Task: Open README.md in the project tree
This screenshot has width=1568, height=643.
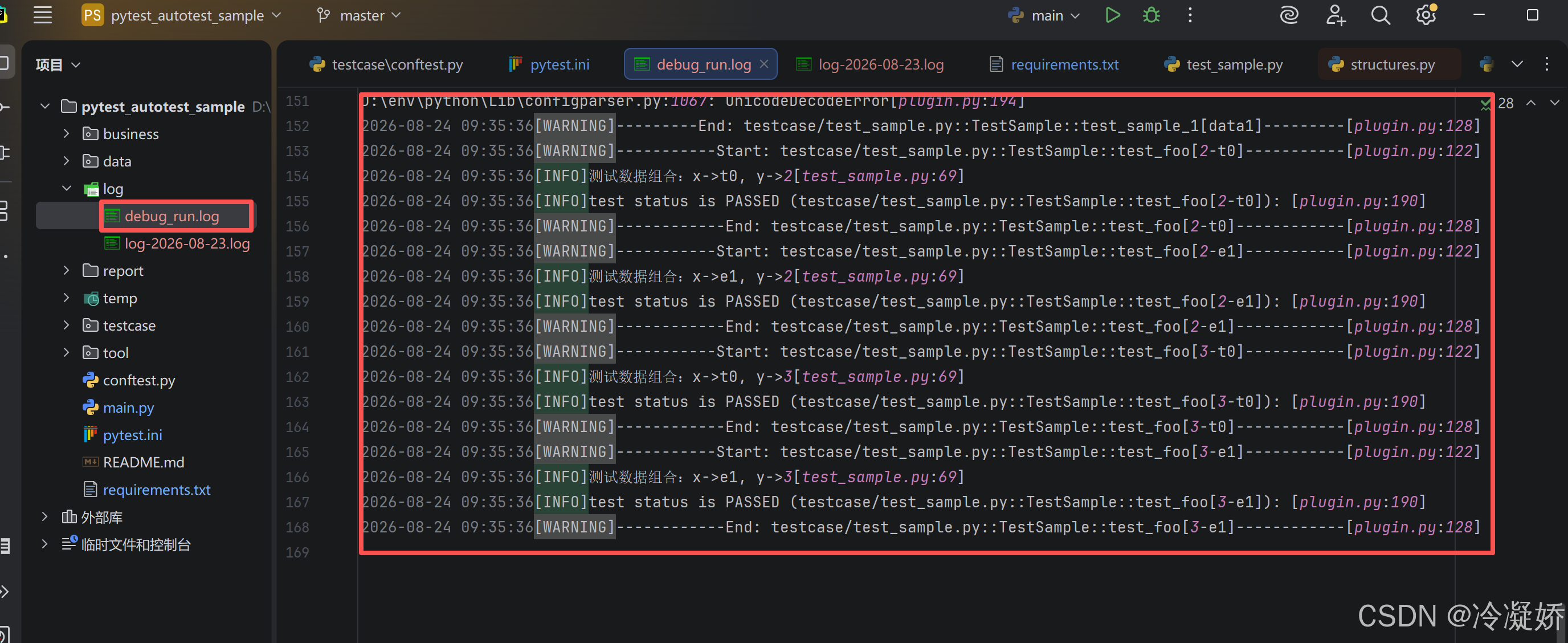Action: 144,462
